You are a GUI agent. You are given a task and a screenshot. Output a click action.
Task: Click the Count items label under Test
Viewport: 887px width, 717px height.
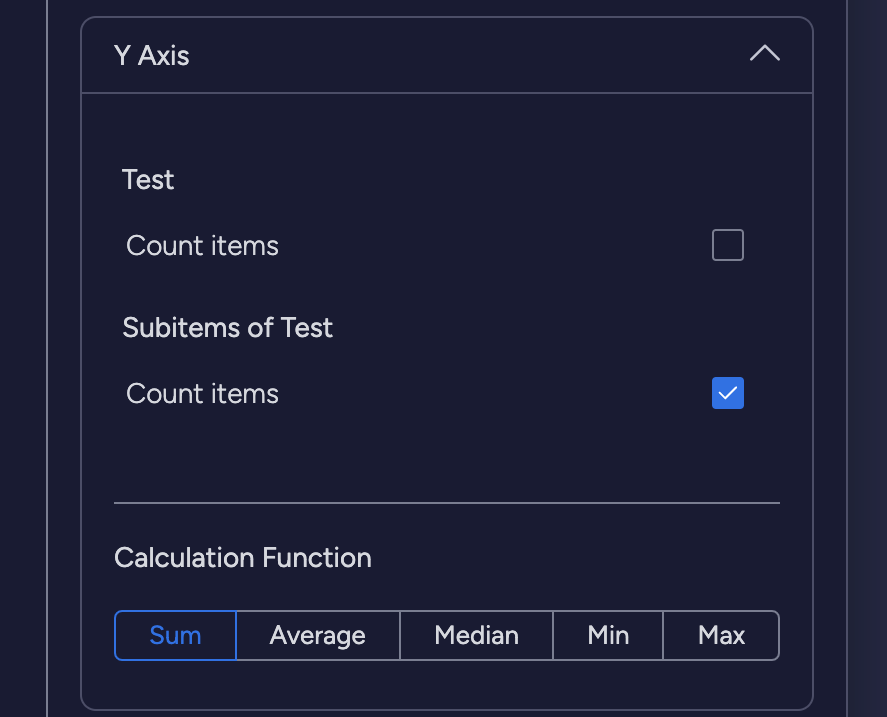(x=202, y=246)
